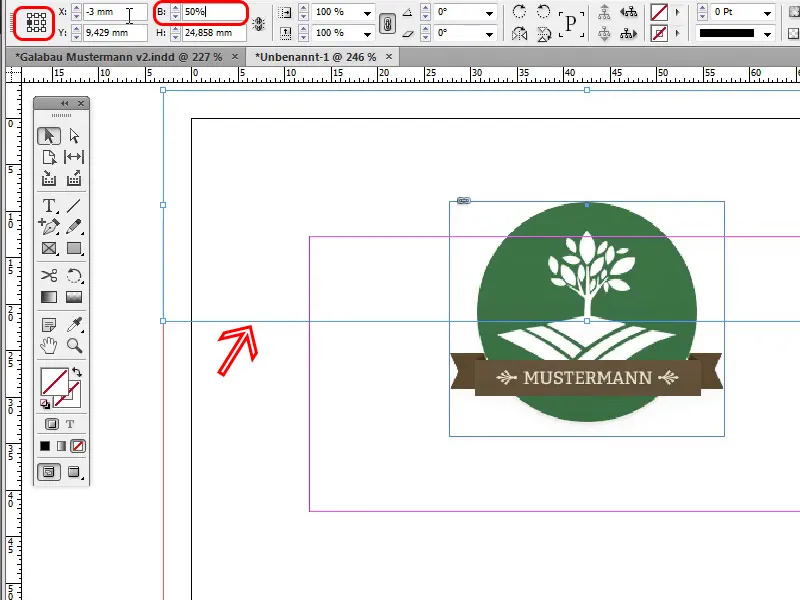Select the Scissors tool
This screenshot has height=600, width=800.
click(x=49, y=276)
